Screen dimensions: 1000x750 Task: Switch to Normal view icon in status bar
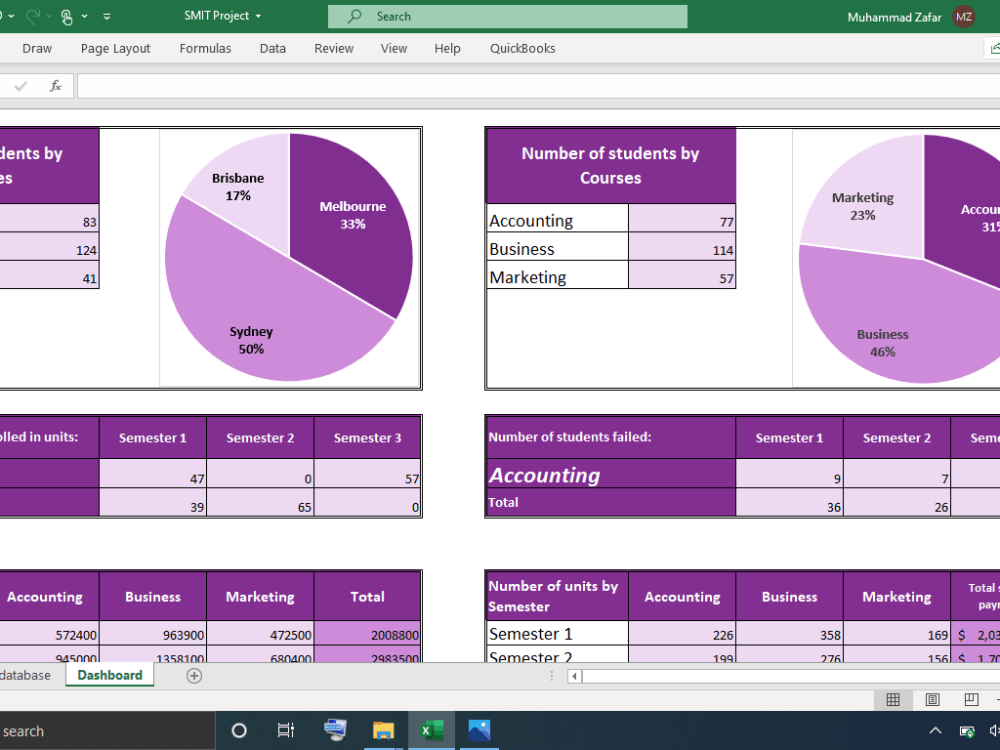(x=893, y=700)
